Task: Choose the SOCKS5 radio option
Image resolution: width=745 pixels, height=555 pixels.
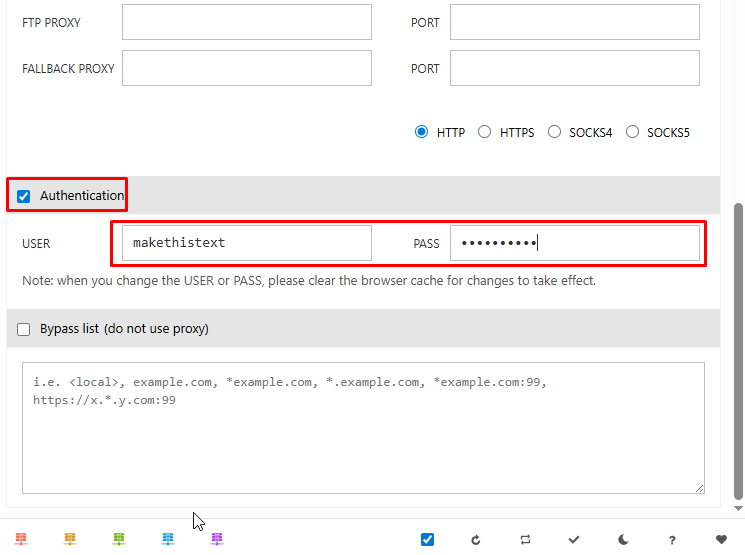Action: click(632, 132)
